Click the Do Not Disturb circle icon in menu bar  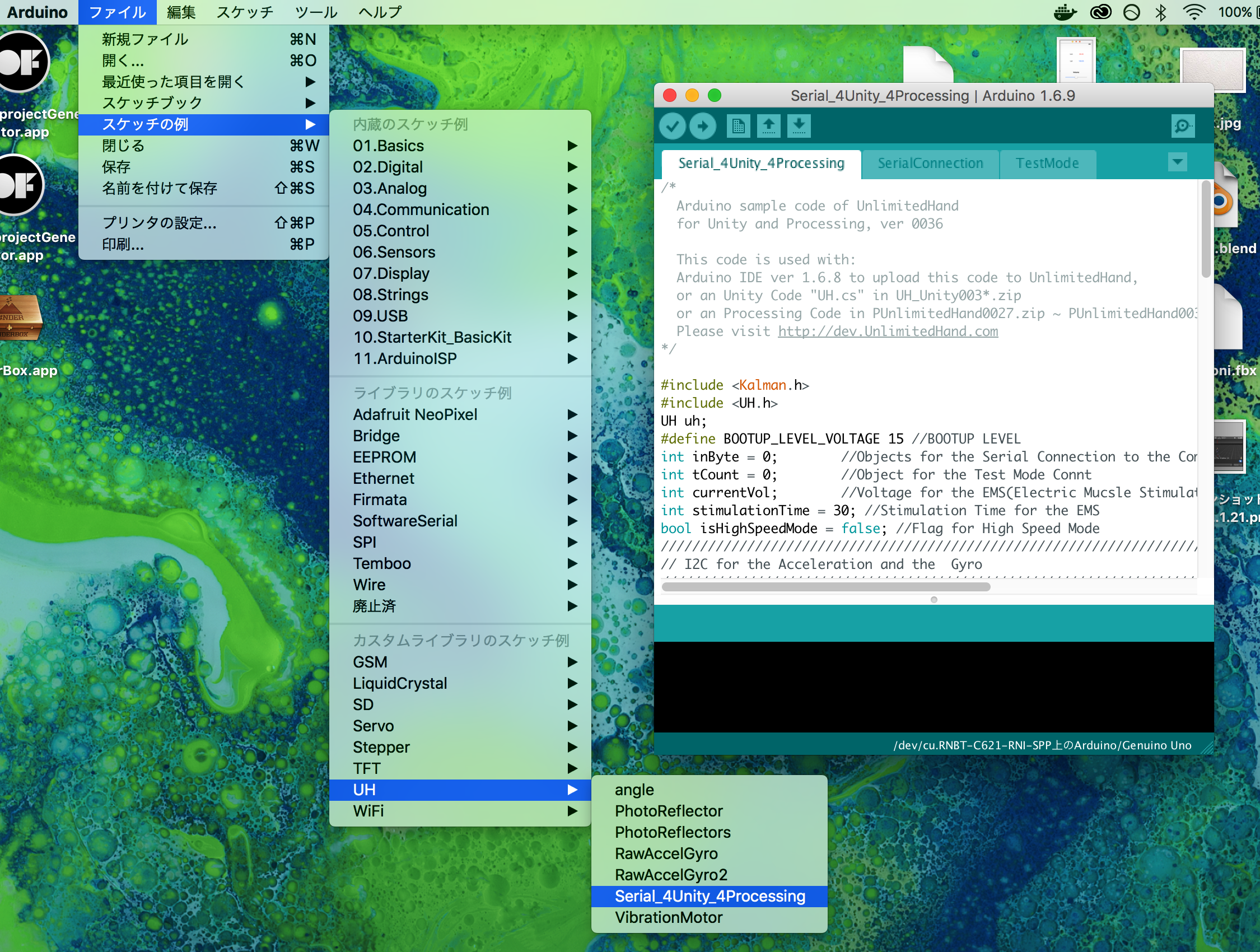1131,12
